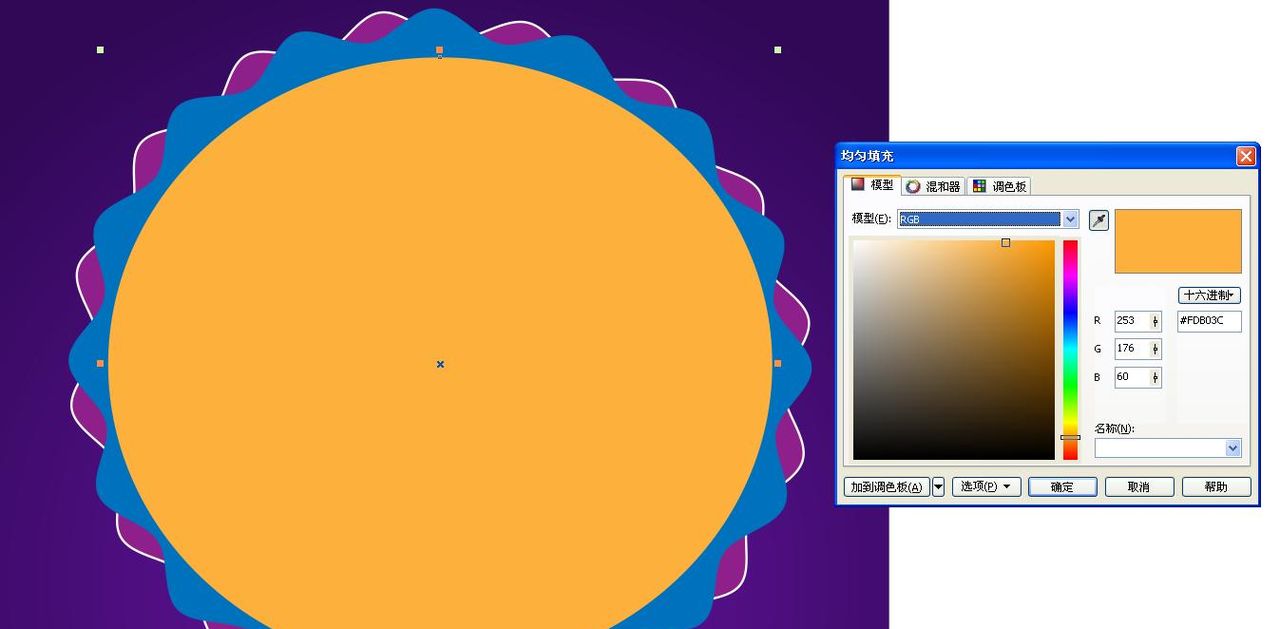Click the R value field showing 253
This screenshot has width=1280, height=629.
[x=1132, y=321]
